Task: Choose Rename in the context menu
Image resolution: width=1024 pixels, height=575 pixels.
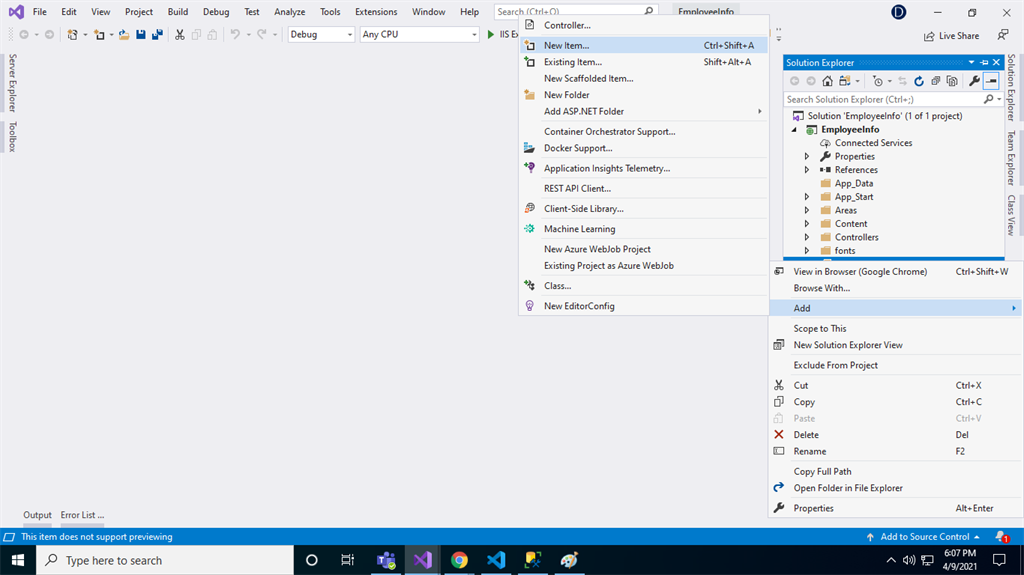Action: tap(809, 451)
